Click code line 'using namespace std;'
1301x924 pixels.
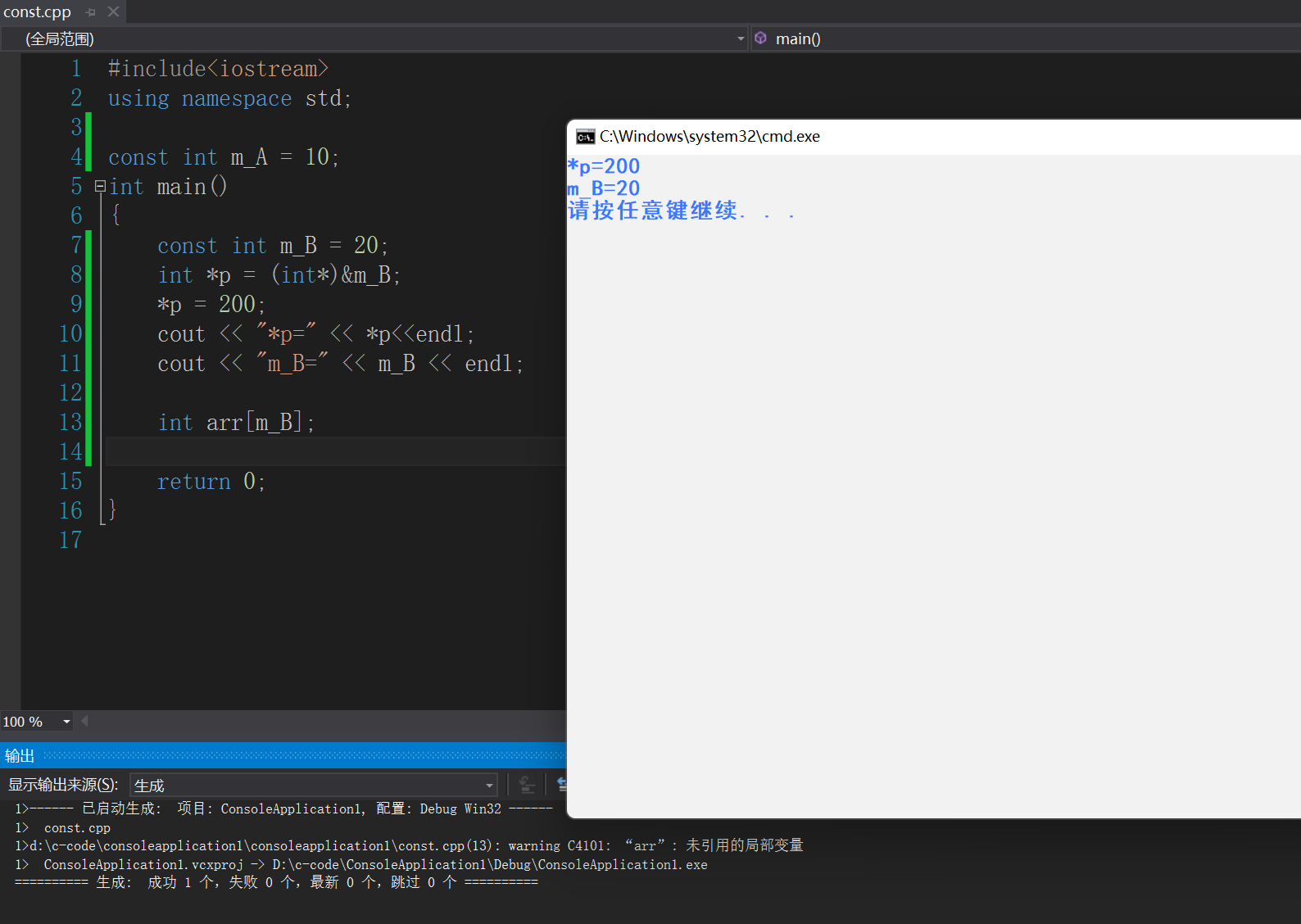pos(229,98)
